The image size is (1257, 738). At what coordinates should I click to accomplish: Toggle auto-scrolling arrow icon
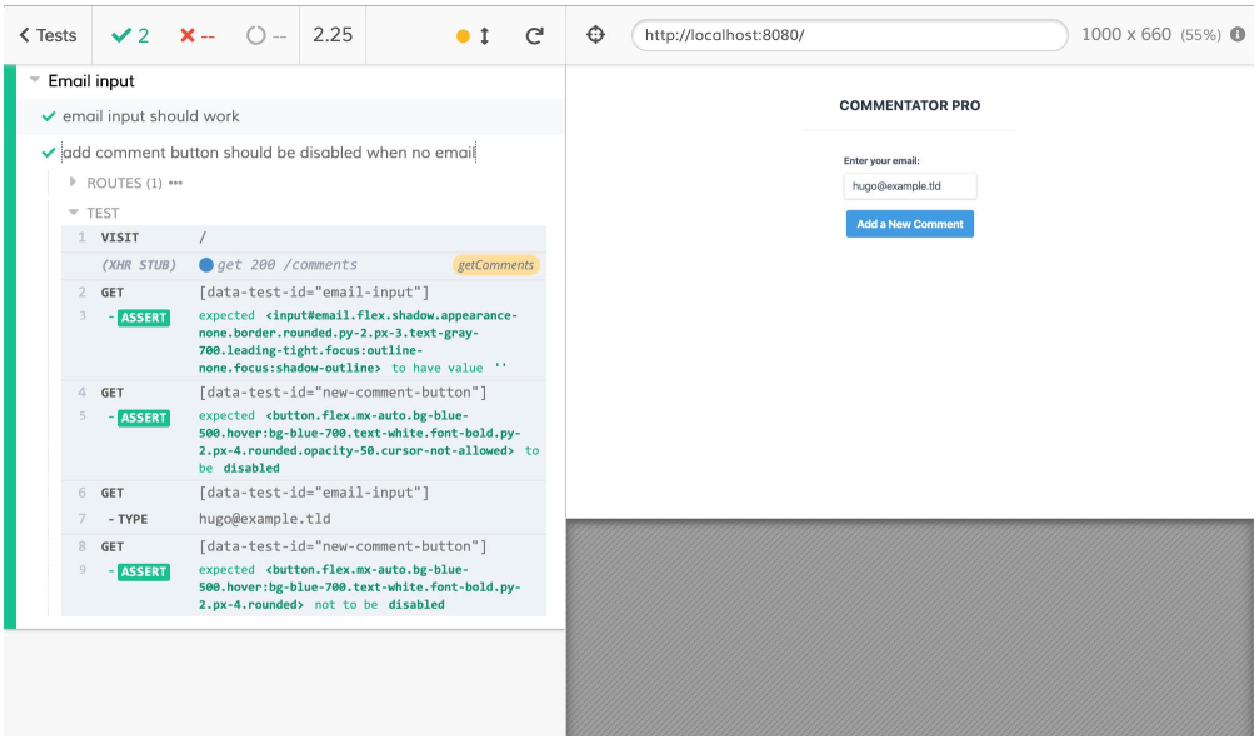(x=485, y=36)
